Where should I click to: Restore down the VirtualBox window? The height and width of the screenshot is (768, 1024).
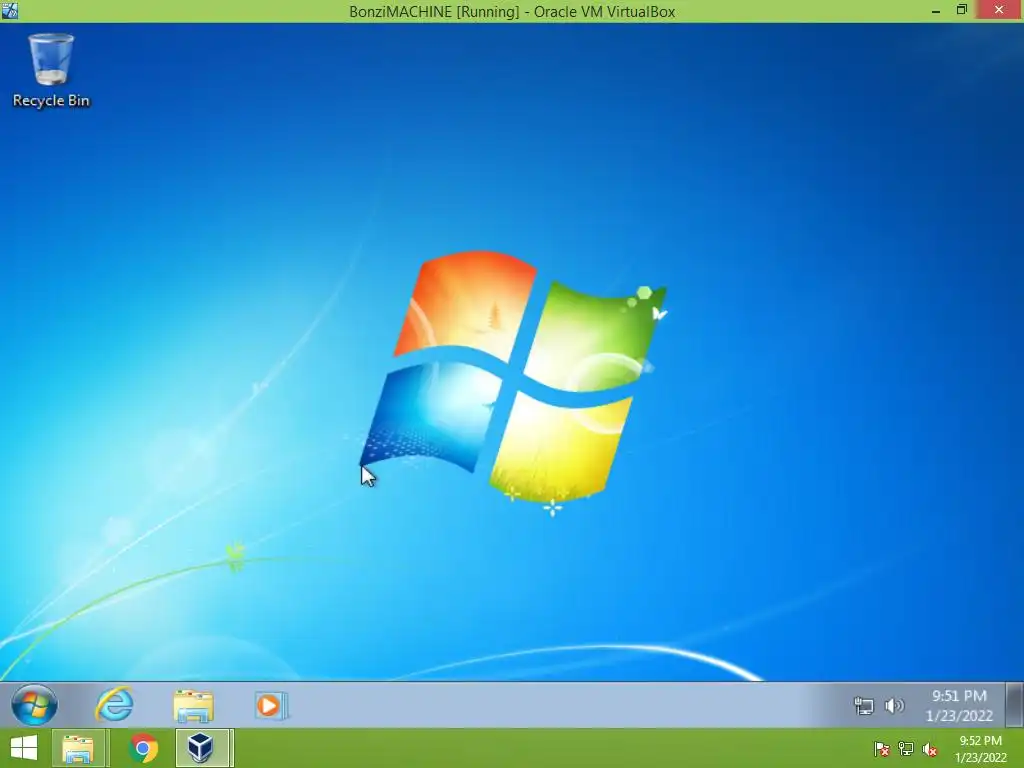(x=961, y=10)
